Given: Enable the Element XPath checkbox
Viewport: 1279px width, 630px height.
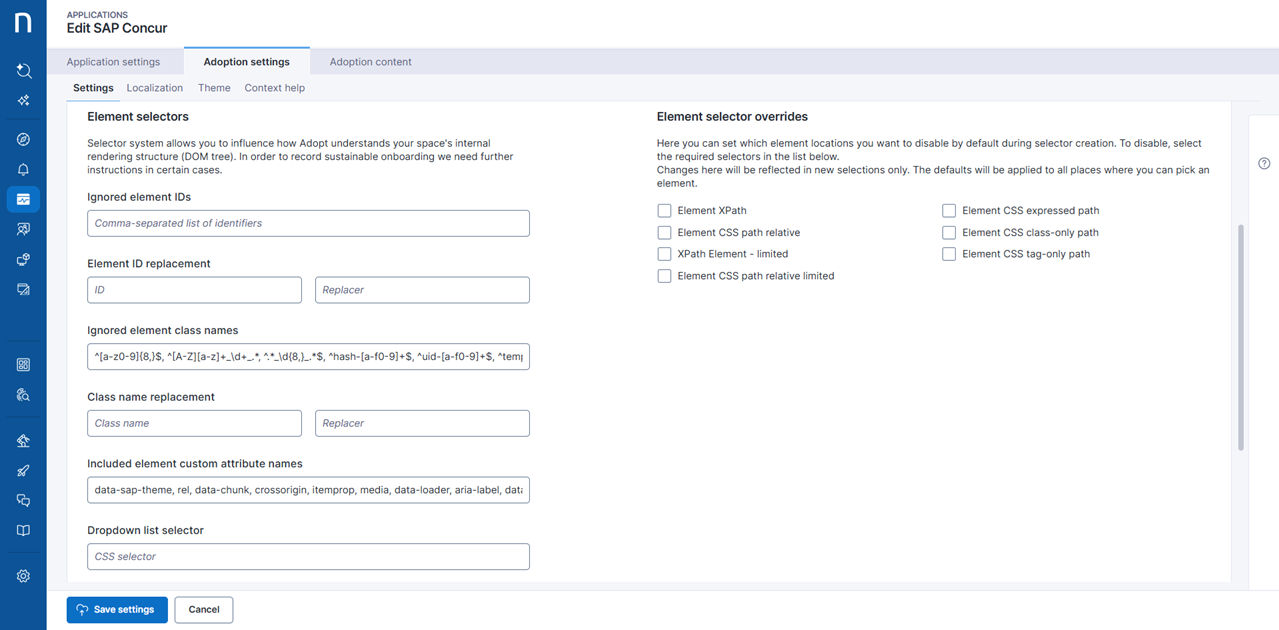Looking at the screenshot, I should (664, 211).
